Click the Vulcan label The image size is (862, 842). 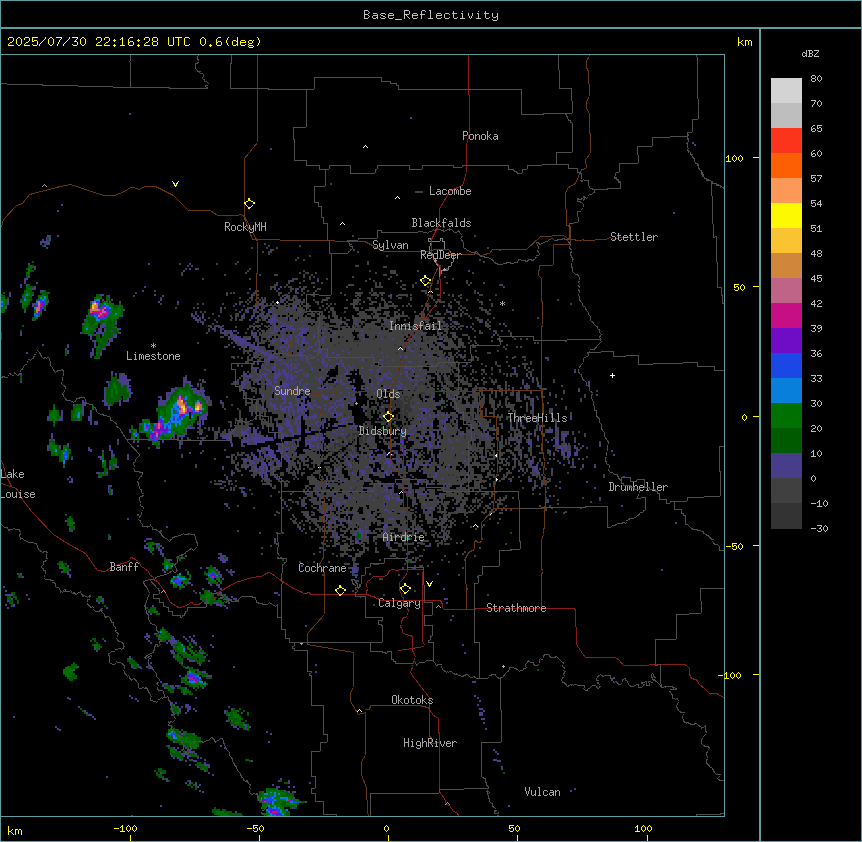pyautogui.click(x=542, y=792)
